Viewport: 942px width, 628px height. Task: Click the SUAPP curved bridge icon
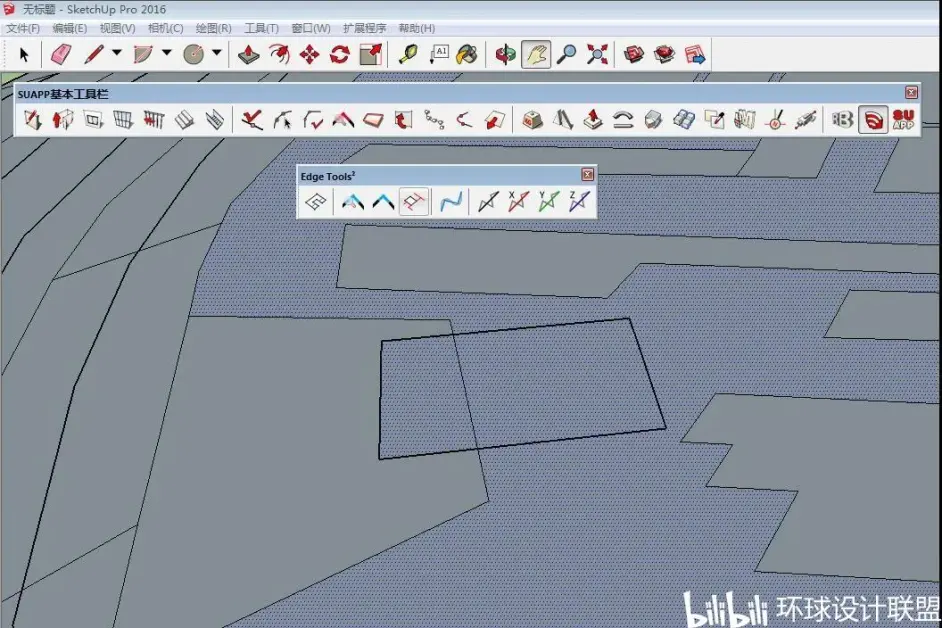tap(623, 120)
